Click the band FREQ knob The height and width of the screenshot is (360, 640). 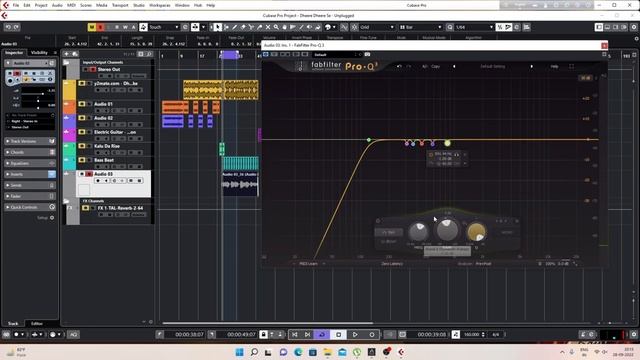coord(419,231)
